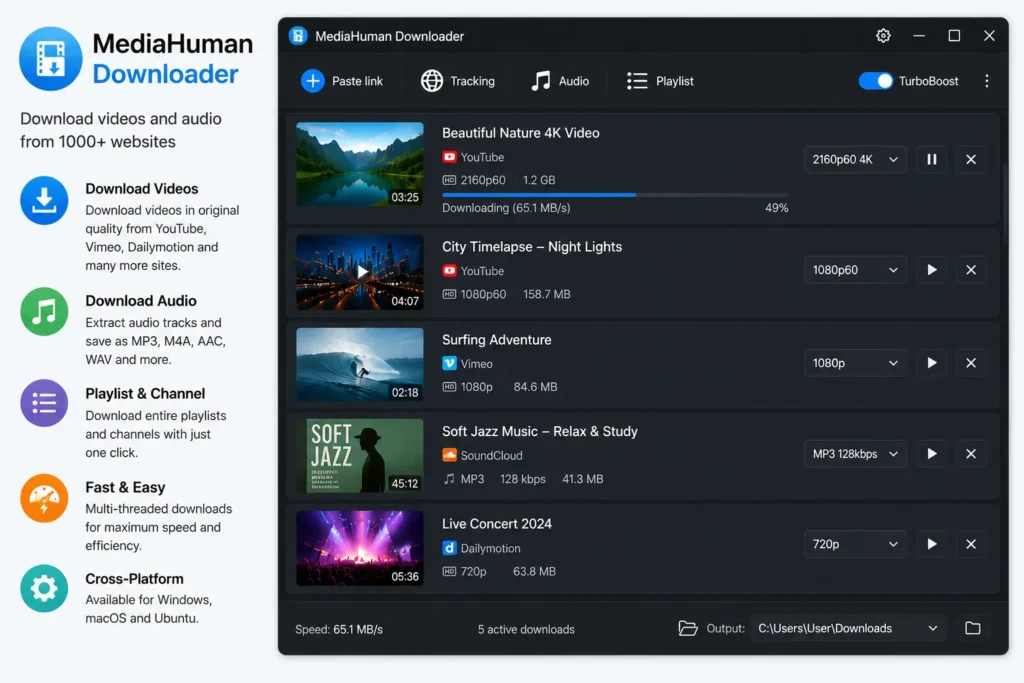1024x683 pixels.
Task: Click the 128 kbps bitrate text
Action: (x=522, y=479)
